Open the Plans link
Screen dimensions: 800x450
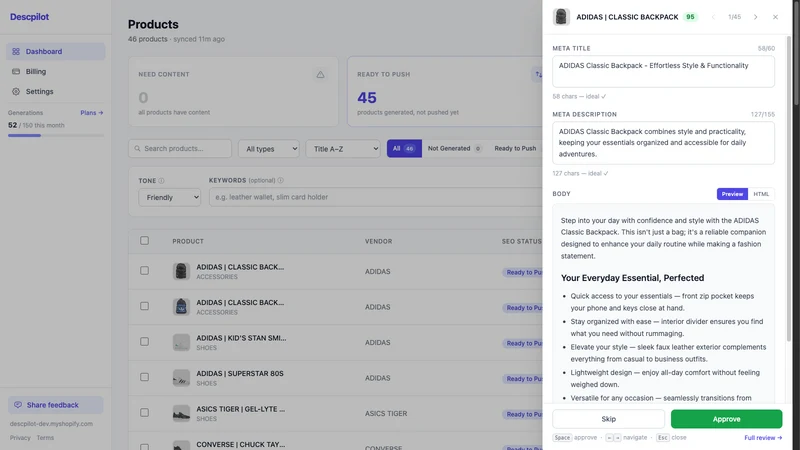(92, 113)
